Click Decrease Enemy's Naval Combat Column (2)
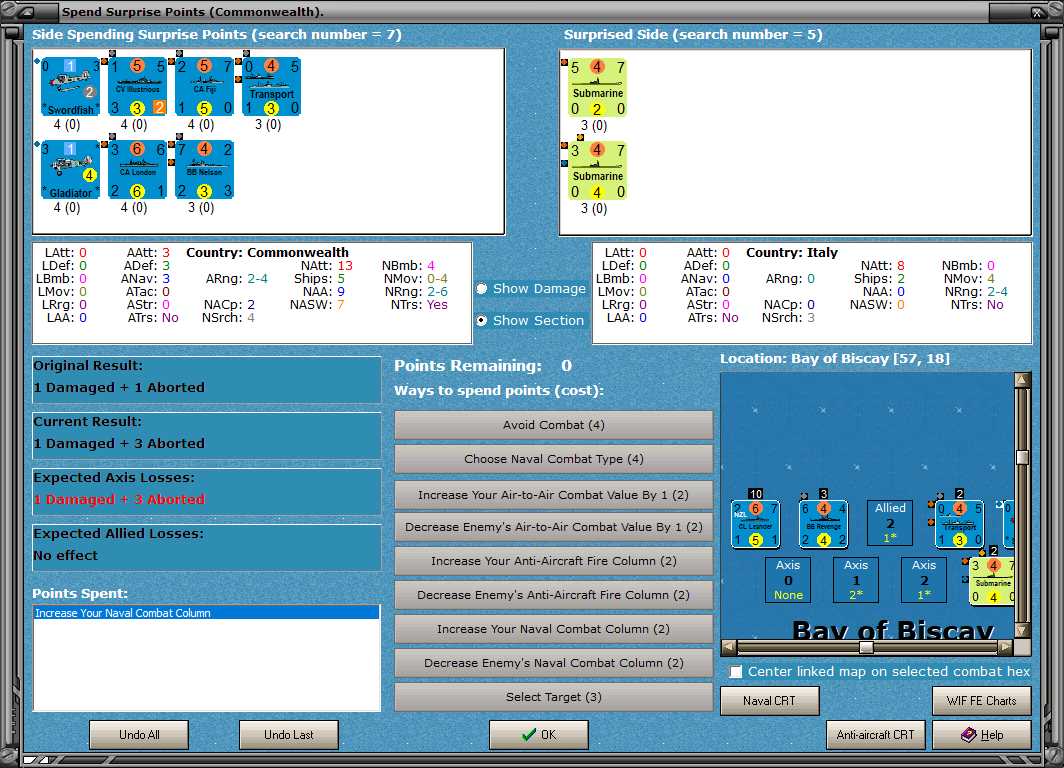 pyautogui.click(x=554, y=663)
